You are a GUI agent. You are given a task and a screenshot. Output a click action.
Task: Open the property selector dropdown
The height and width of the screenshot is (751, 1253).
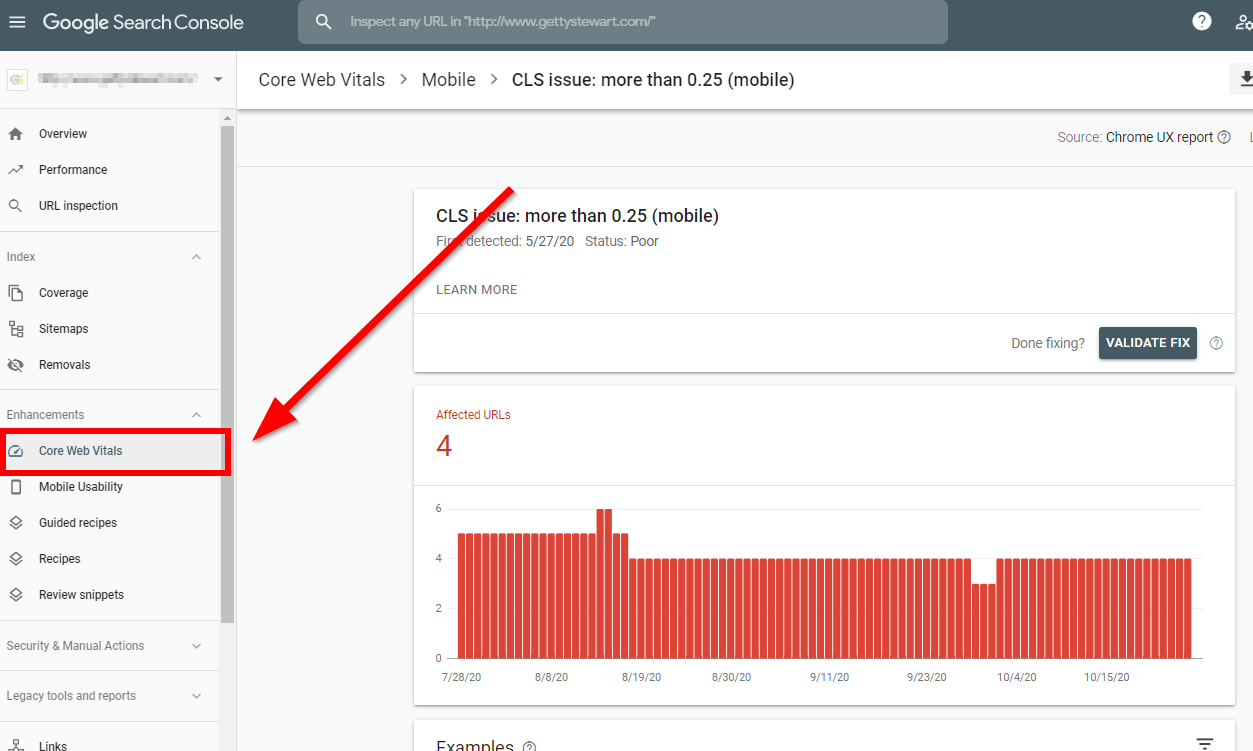(x=218, y=80)
